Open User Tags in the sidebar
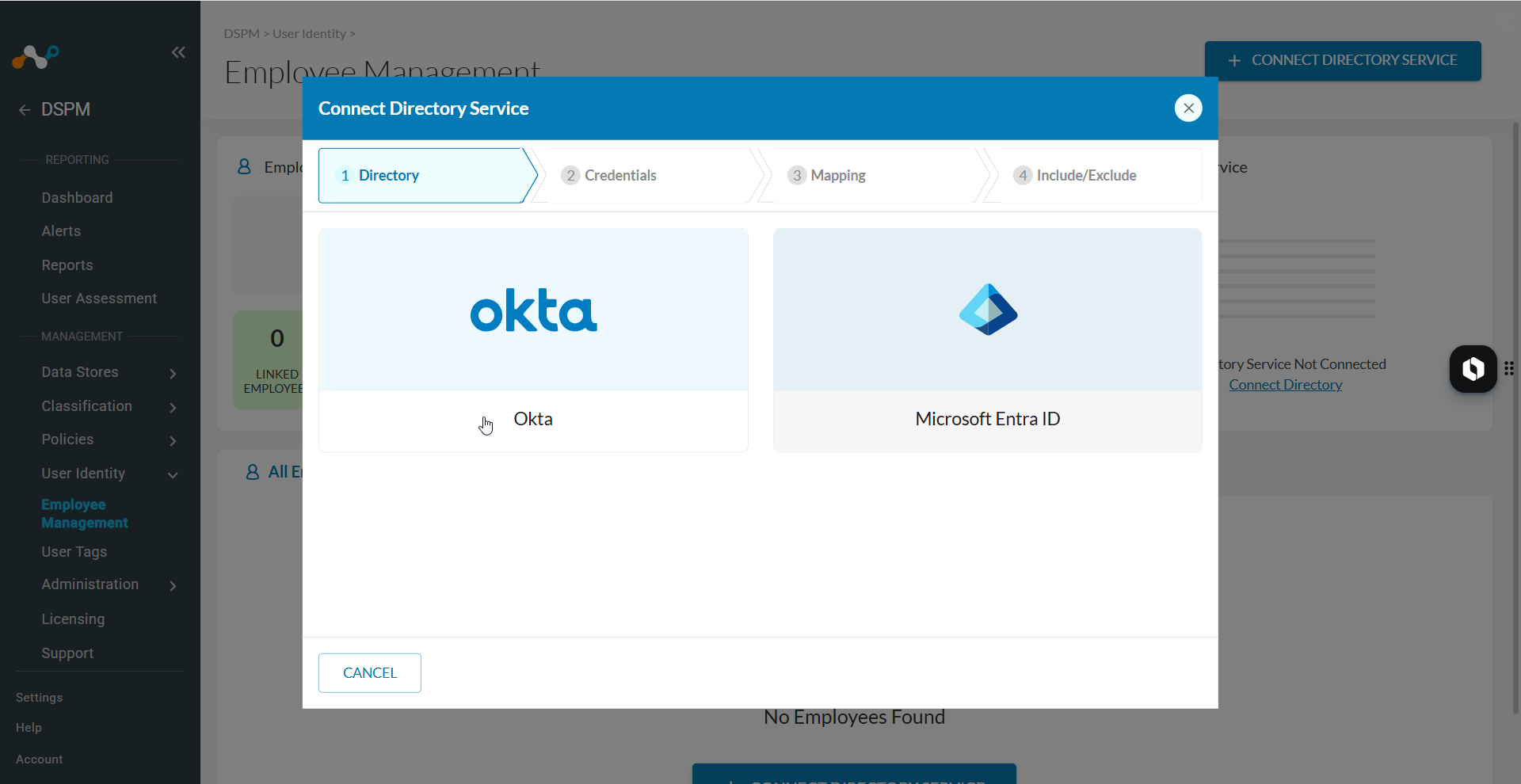Image resolution: width=1521 pixels, height=784 pixels. [x=74, y=552]
